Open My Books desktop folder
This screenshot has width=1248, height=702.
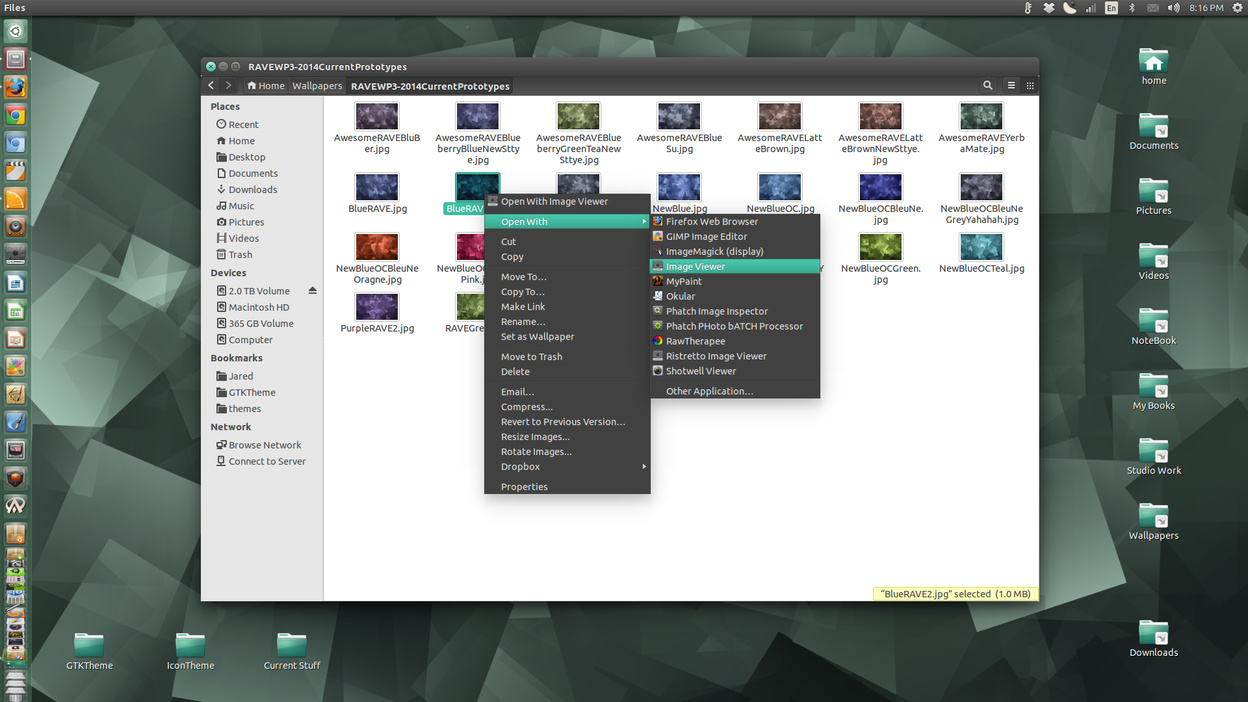(1154, 386)
